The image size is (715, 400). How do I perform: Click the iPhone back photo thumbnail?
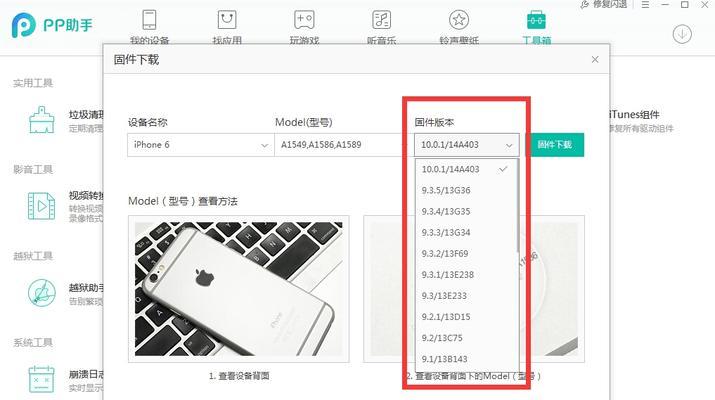click(238, 289)
